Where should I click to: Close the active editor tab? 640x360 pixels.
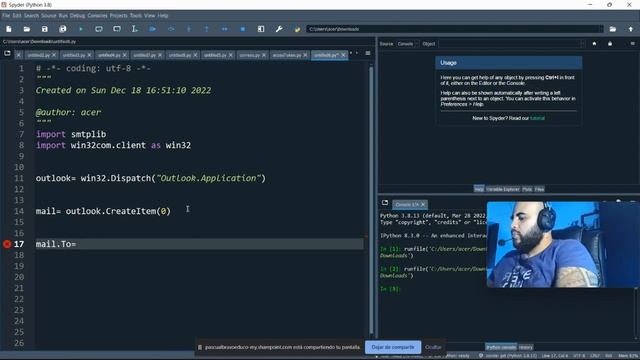(343, 55)
